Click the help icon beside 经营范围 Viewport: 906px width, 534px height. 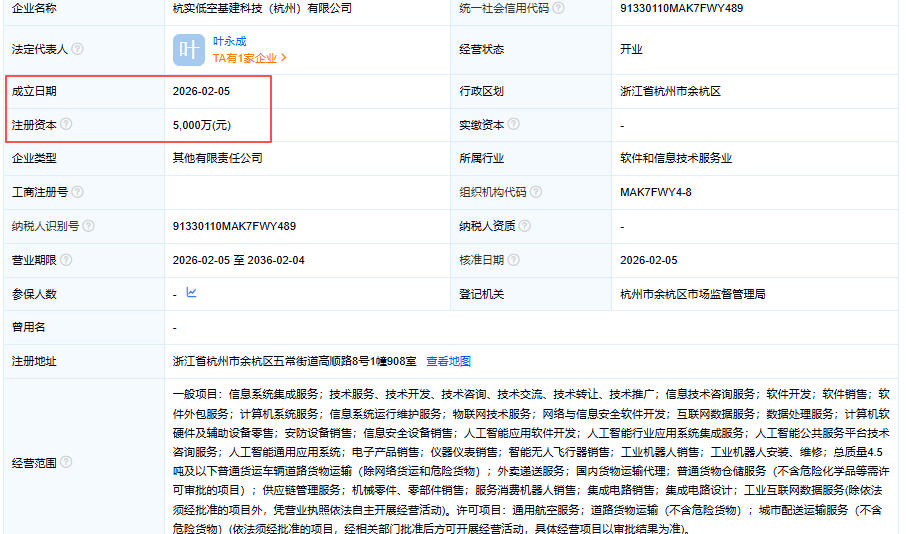tap(66, 462)
